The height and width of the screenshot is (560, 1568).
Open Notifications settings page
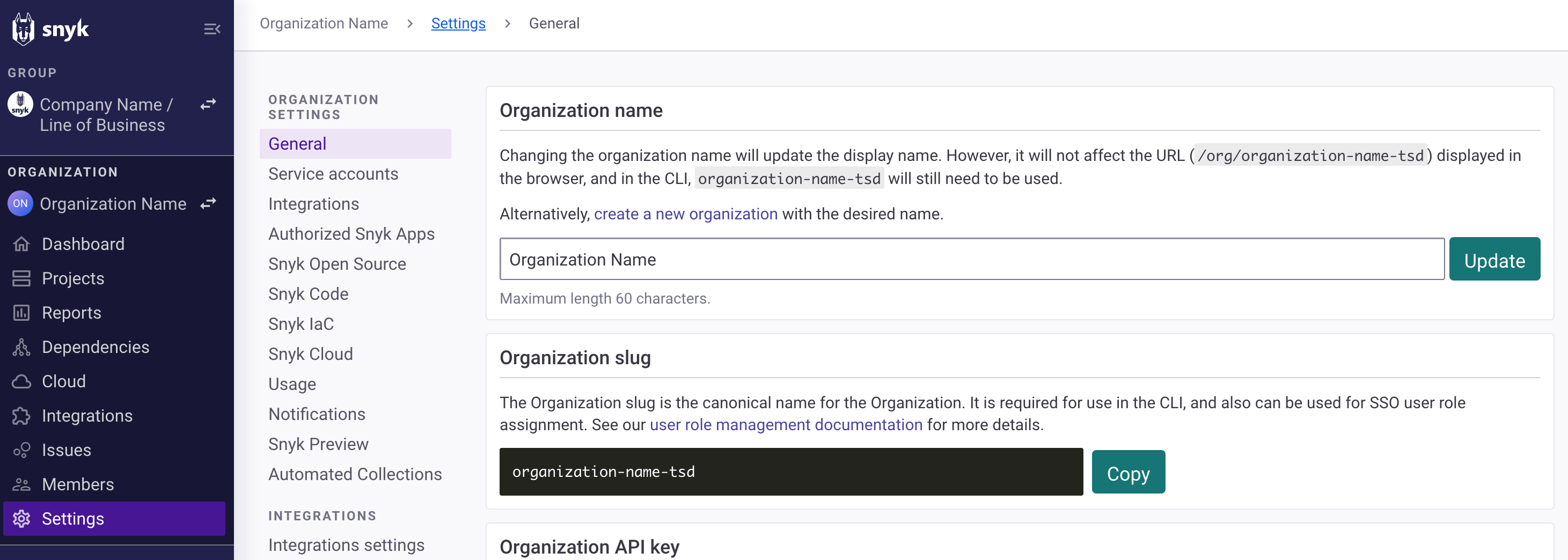[x=317, y=415]
